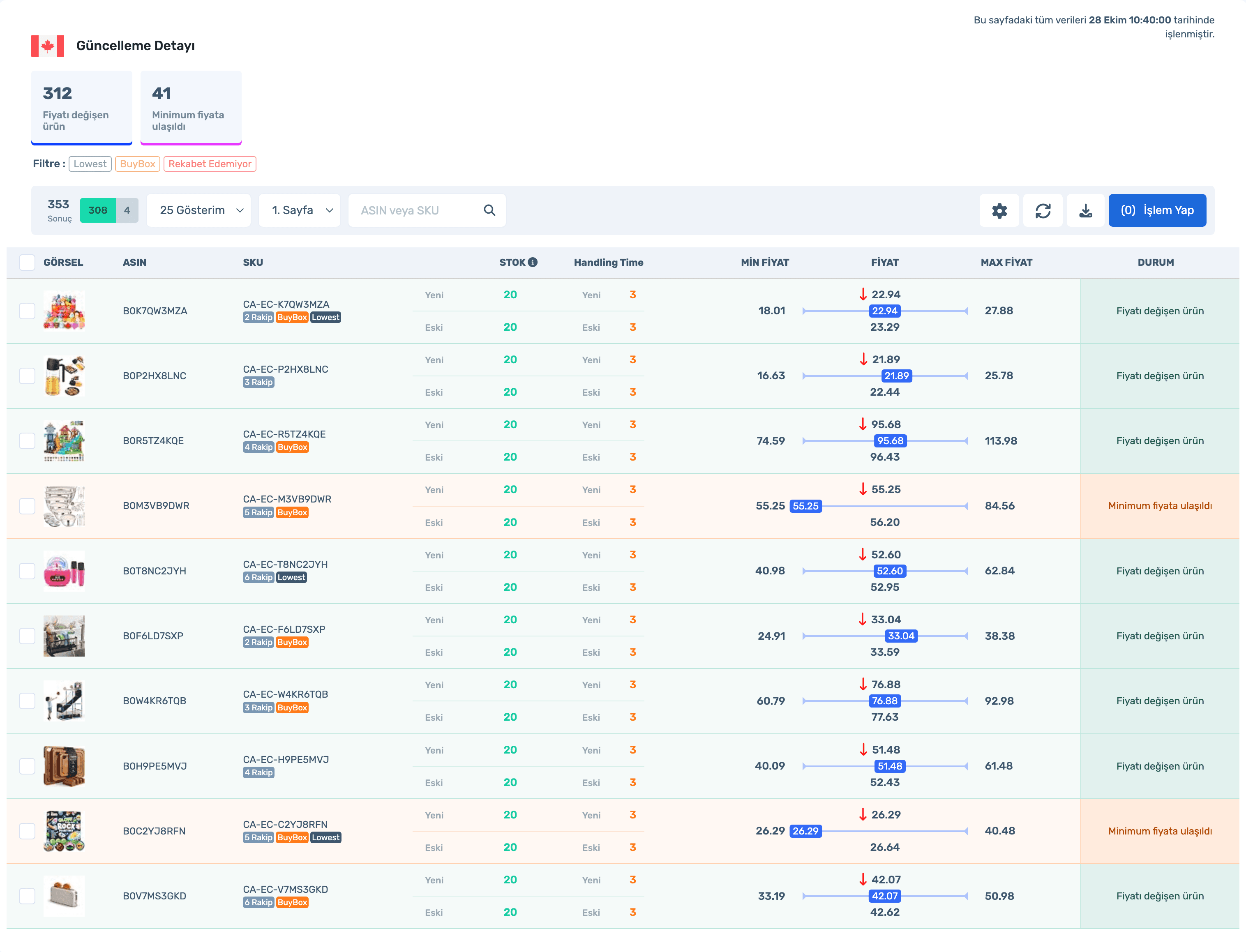
Task: Select the checkbox for B0R5TZ4KQE
Action: pyautogui.click(x=27, y=441)
